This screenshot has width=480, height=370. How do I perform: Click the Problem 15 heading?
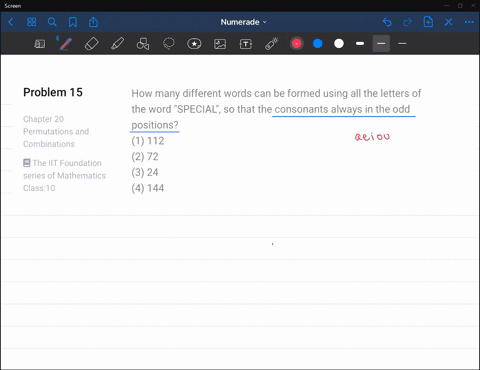[x=53, y=92]
